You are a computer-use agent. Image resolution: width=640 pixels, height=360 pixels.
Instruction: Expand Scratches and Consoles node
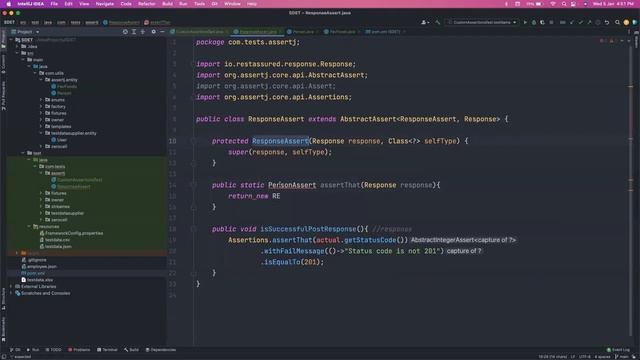tap(11, 293)
